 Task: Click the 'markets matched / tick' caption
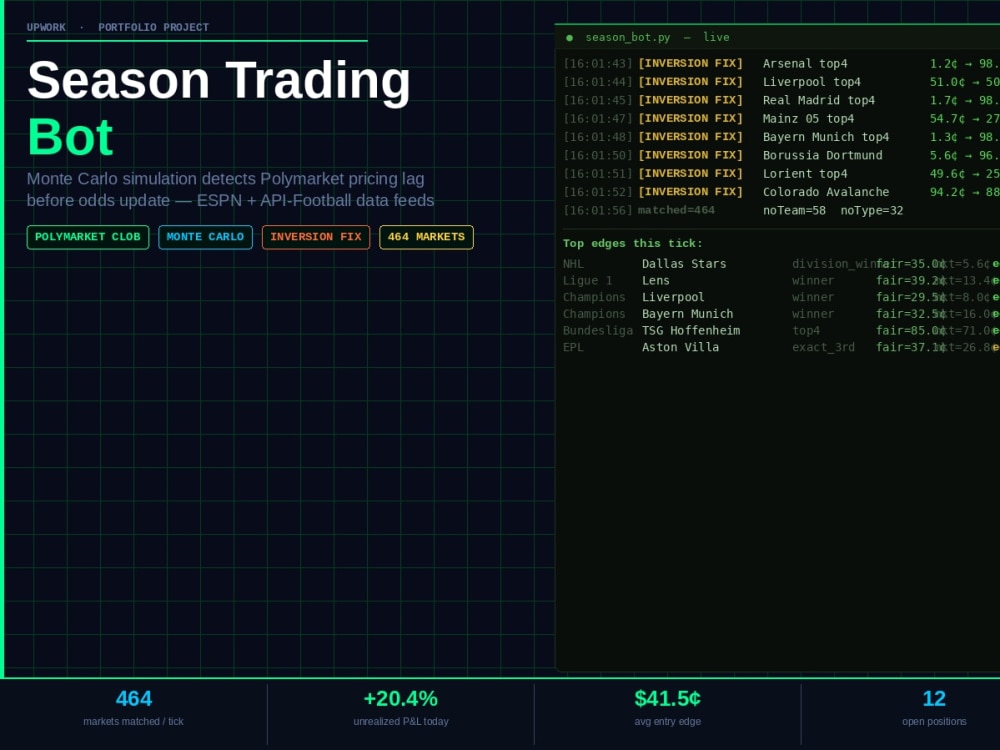click(x=133, y=721)
